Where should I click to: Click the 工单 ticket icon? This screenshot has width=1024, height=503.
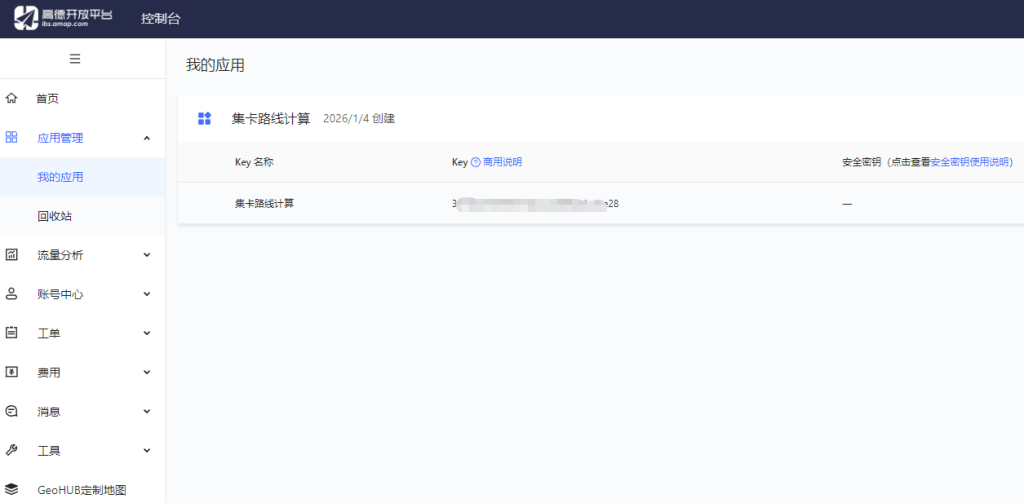pyautogui.click(x=12, y=333)
